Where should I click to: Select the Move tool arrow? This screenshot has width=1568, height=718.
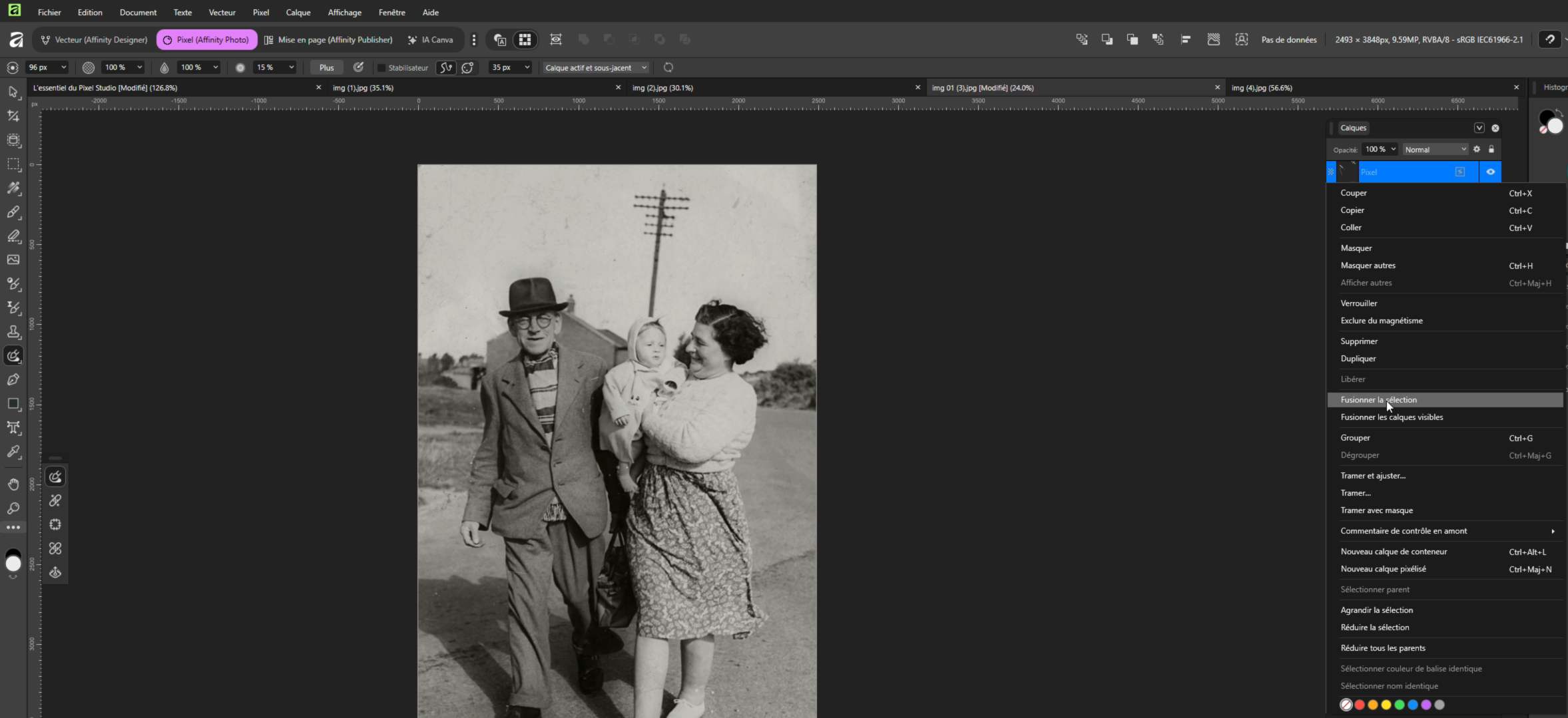click(13, 92)
